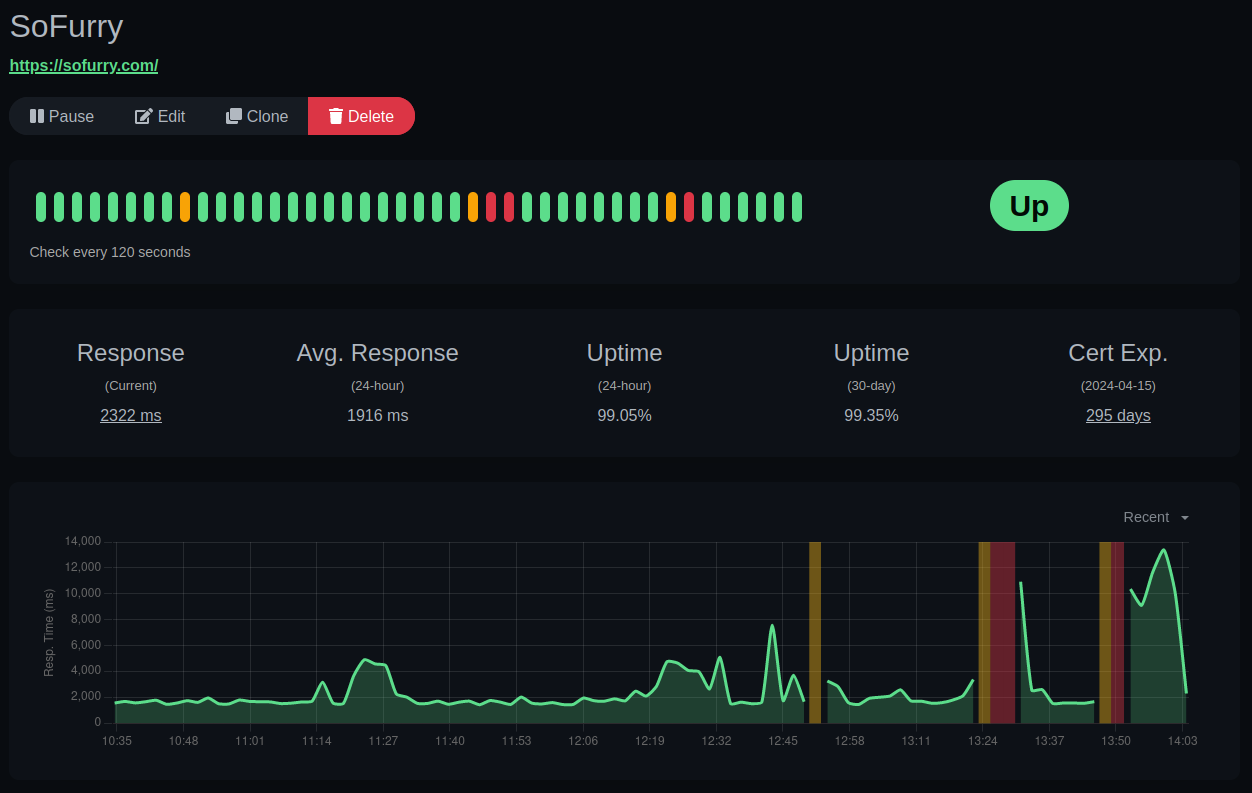This screenshot has height=793, width=1252.
Task: Click the 13:37 x-axis label
Action: [1049, 741]
